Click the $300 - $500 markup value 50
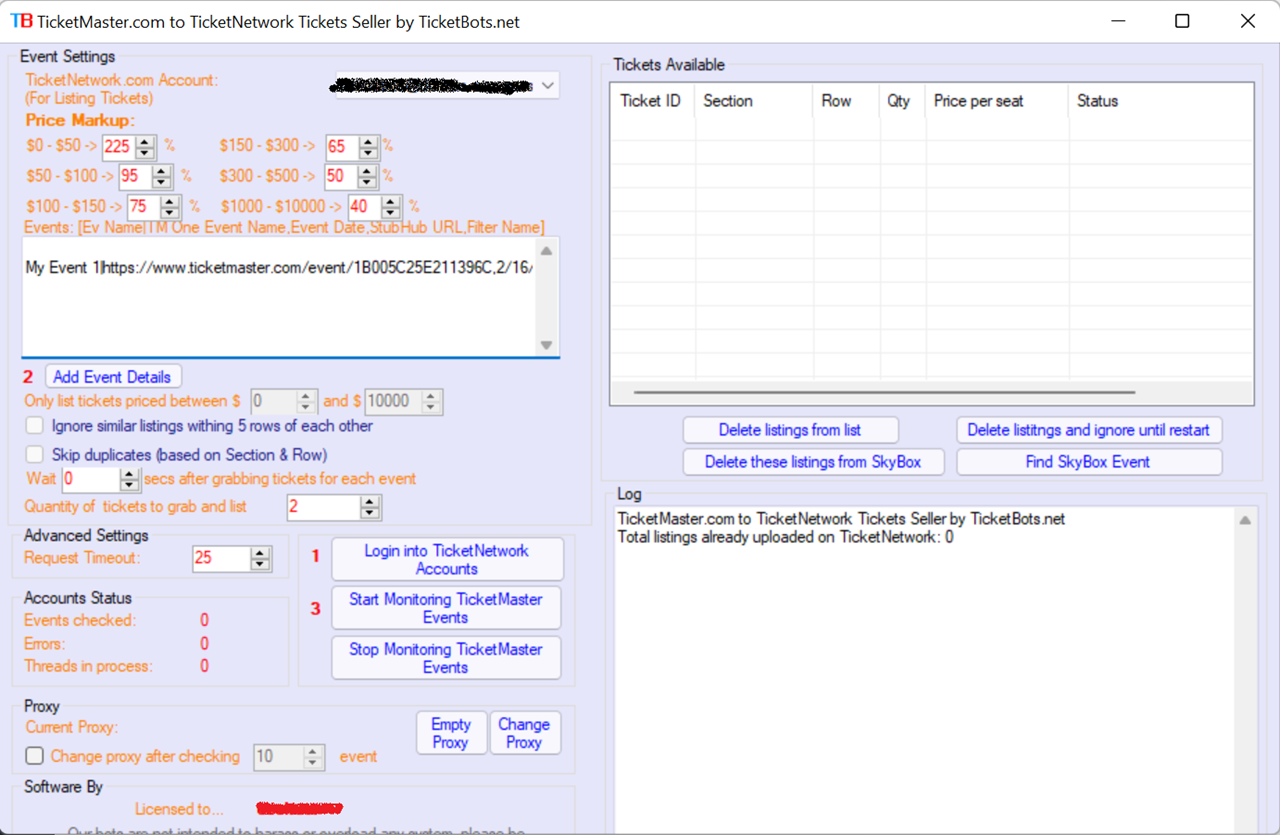Screen dimensions: 1280x835 pos(341,177)
